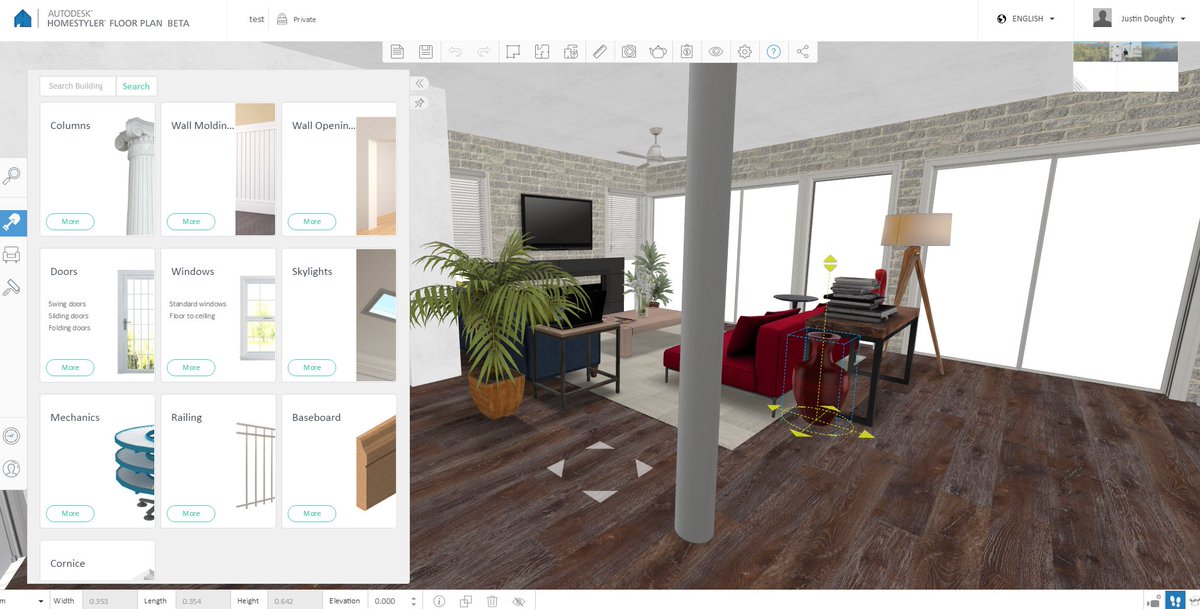
Task: Click More under Wall Opening
Action: [312, 221]
